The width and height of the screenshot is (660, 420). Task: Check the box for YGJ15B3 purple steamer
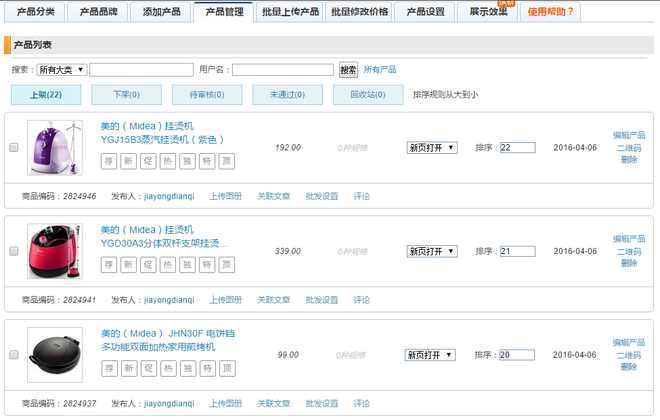(14, 147)
